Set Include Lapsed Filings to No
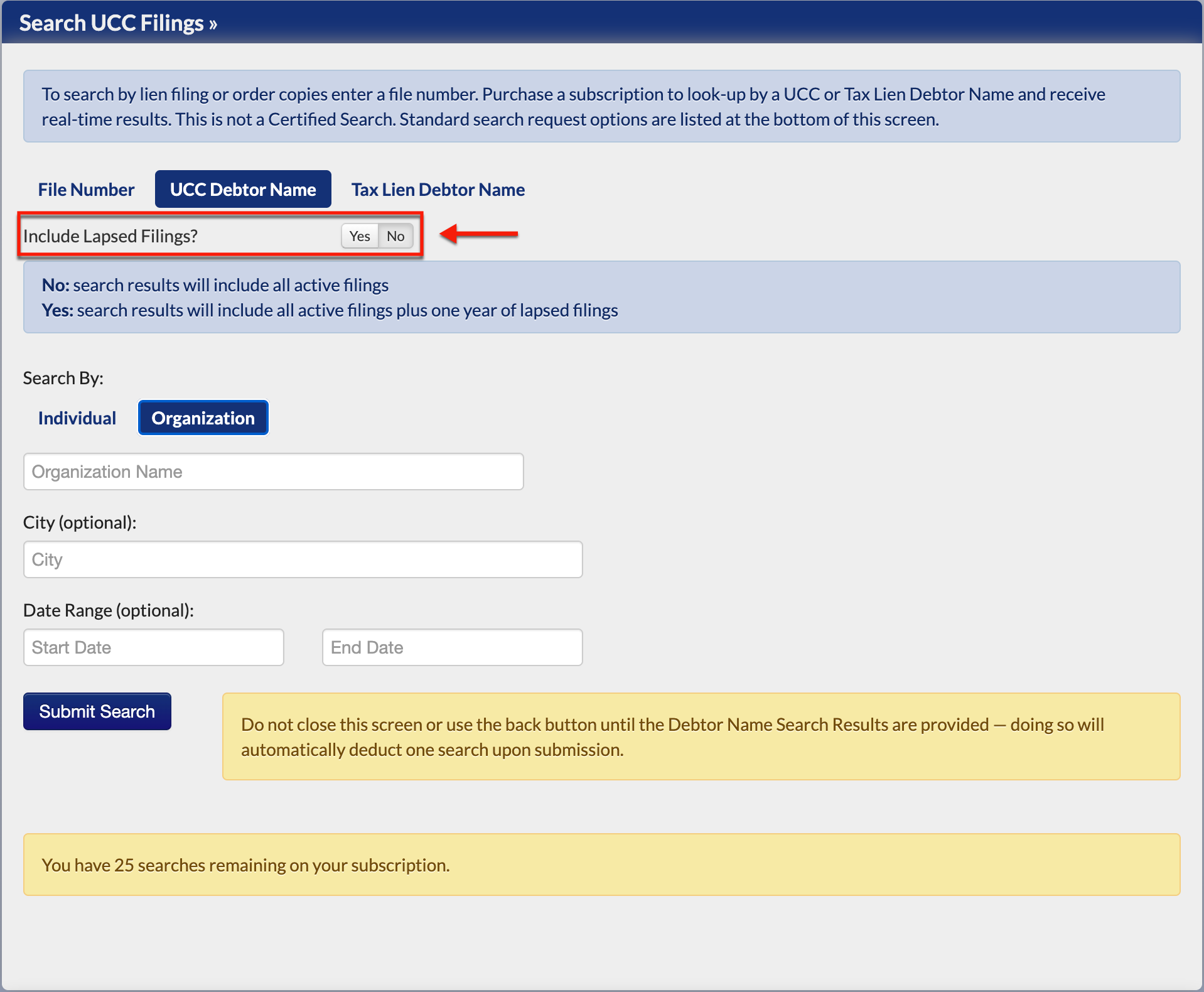This screenshot has width=1204, height=992. (x=395, y=236)
